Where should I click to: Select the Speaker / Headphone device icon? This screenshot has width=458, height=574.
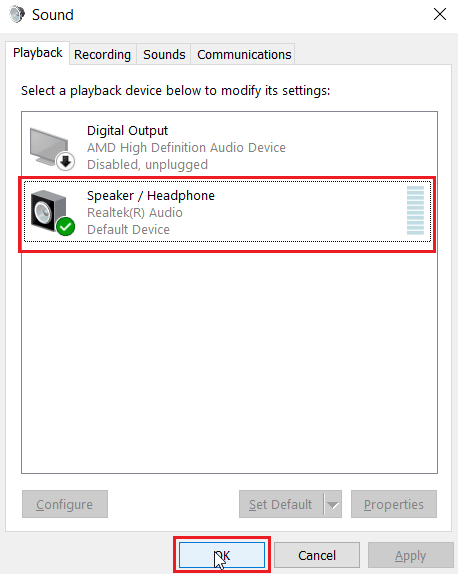pyautogui.click(x=52, y=212)
